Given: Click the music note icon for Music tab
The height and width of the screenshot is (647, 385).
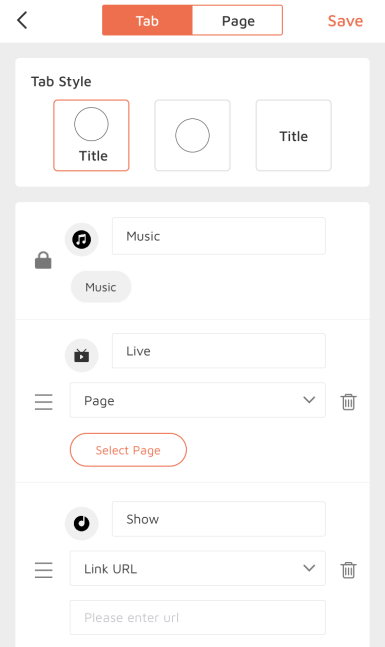Looking at the screenshot, I should point(82,239).
